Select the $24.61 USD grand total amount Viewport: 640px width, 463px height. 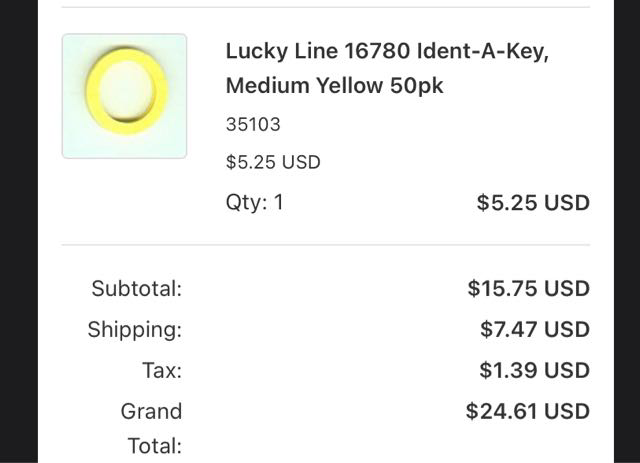[x=527, y=411]
